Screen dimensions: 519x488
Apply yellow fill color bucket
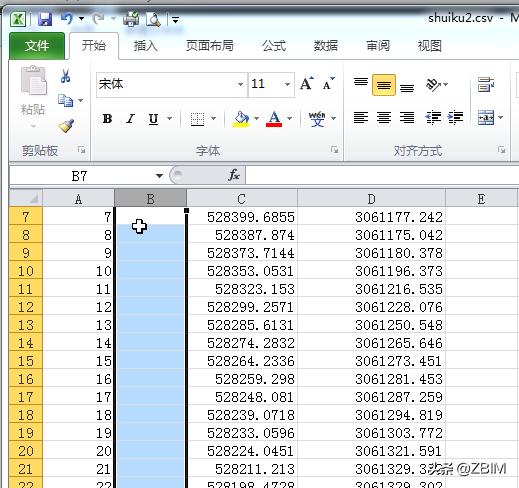[x=242, y=119]
